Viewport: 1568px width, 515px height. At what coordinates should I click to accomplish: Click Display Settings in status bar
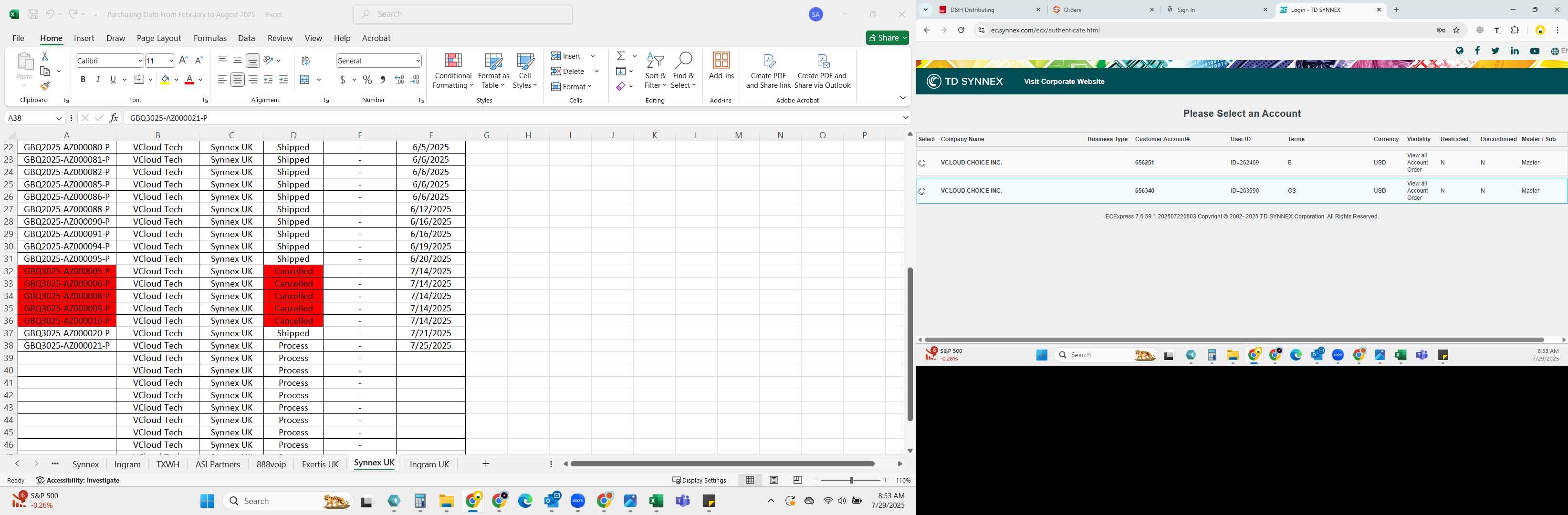(700, 480)
